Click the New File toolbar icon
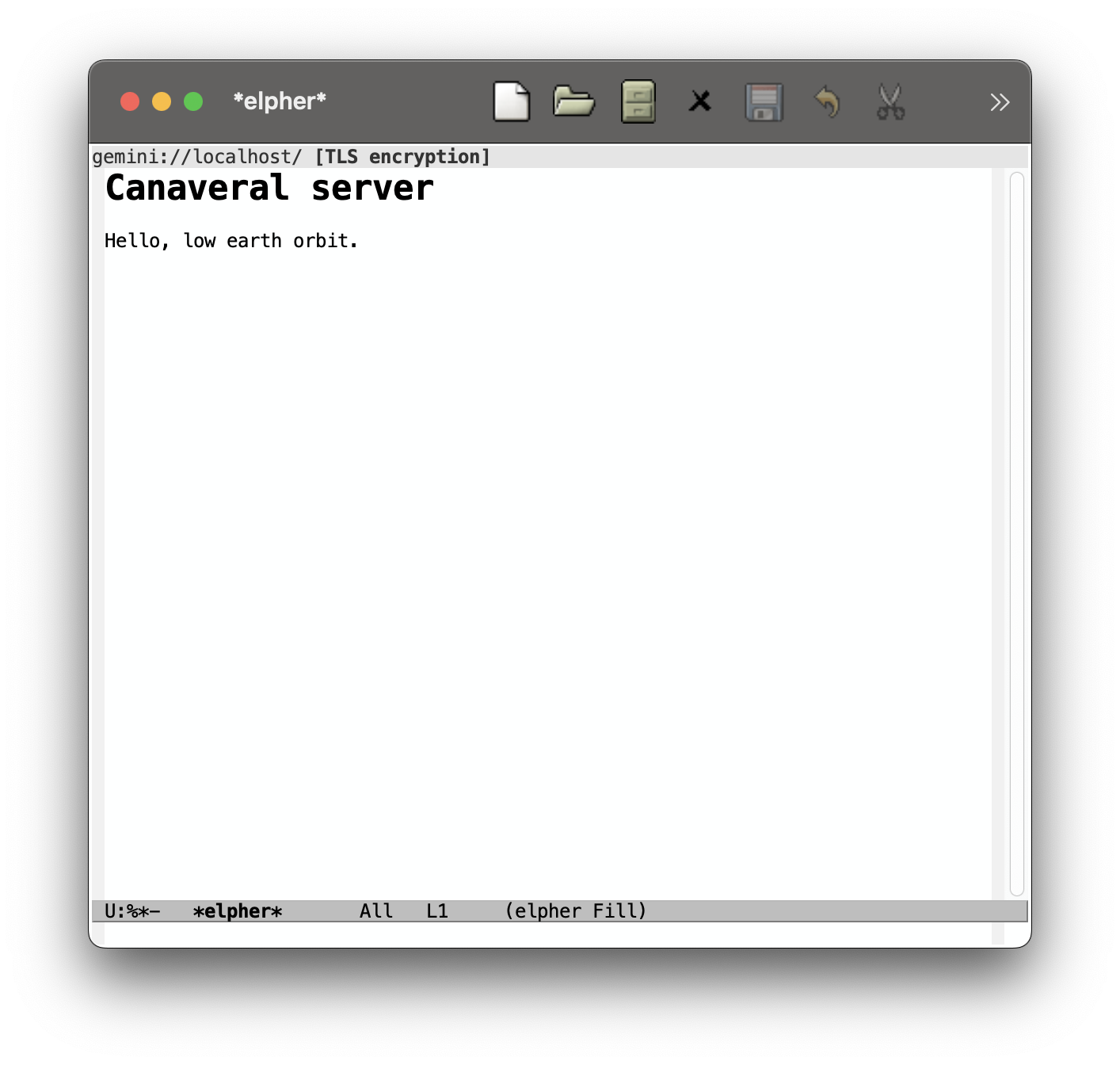The height and width of the screenshot is (1065, 1120). [511, 101]
